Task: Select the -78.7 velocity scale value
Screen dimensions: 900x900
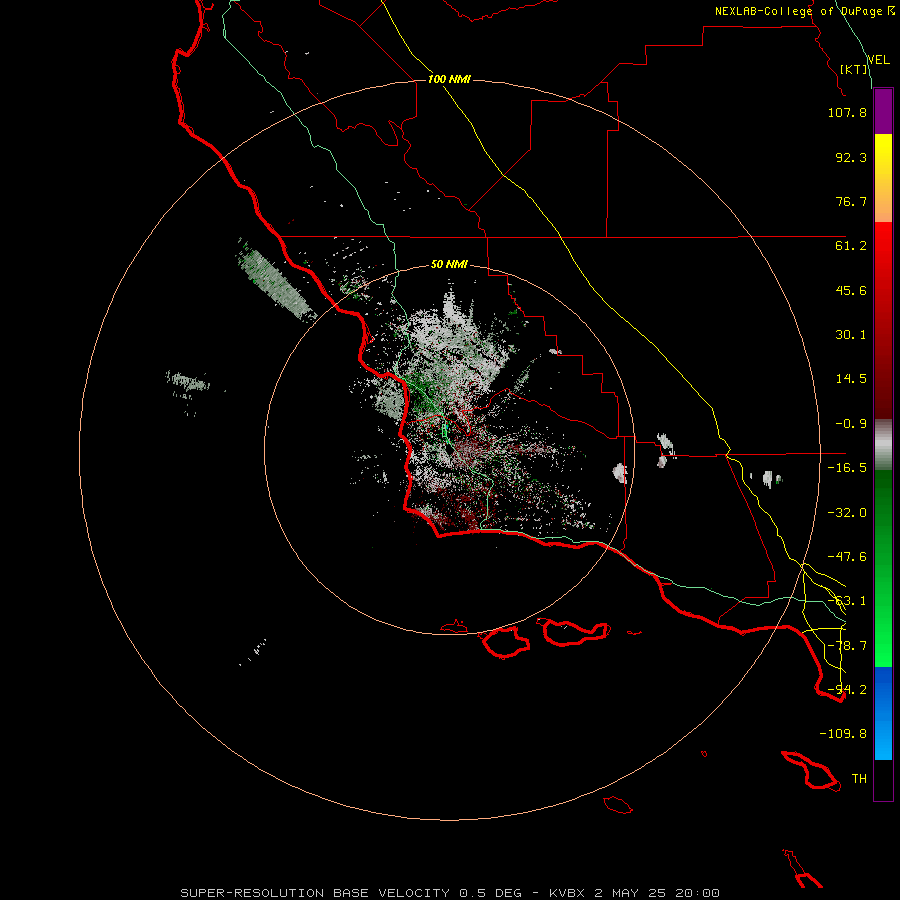Action: pyautogui.click(x=847, y=646)
